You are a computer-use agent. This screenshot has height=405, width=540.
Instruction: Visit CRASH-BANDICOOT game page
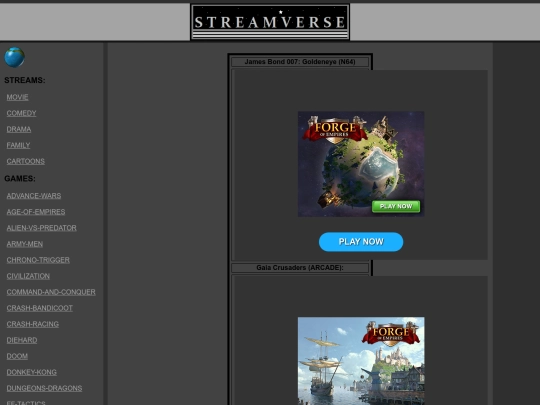(x=40, y=308)
